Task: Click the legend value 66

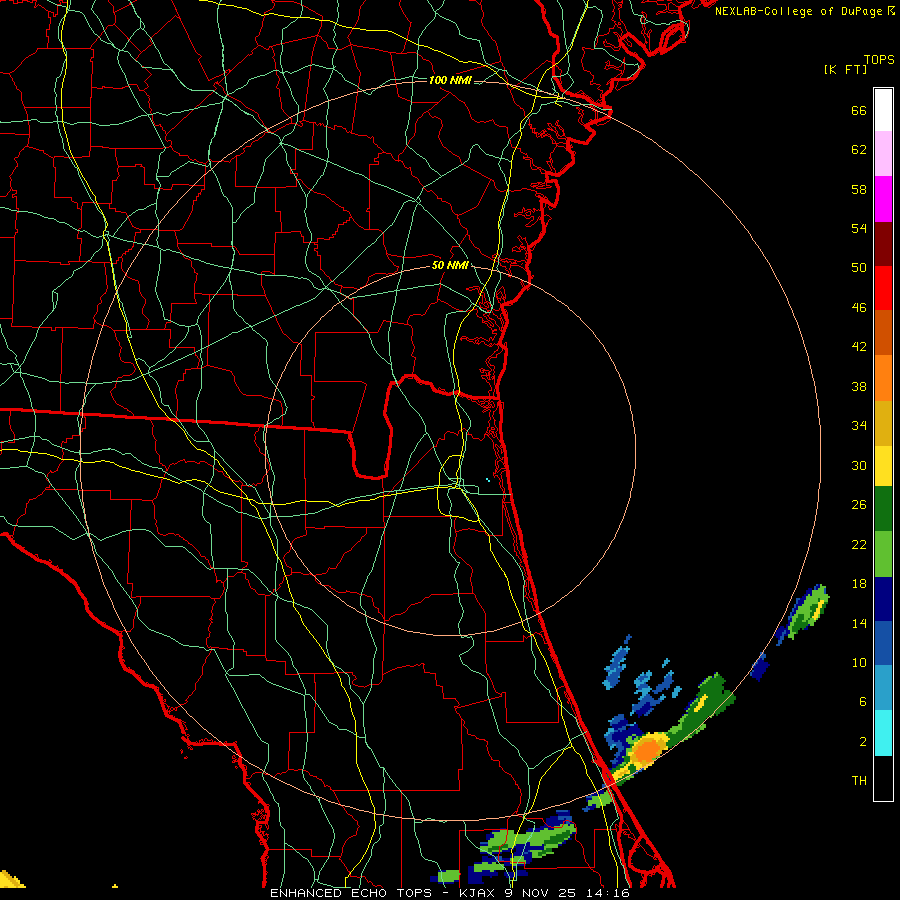Action: pyautogui.click(x=859, y=111)
